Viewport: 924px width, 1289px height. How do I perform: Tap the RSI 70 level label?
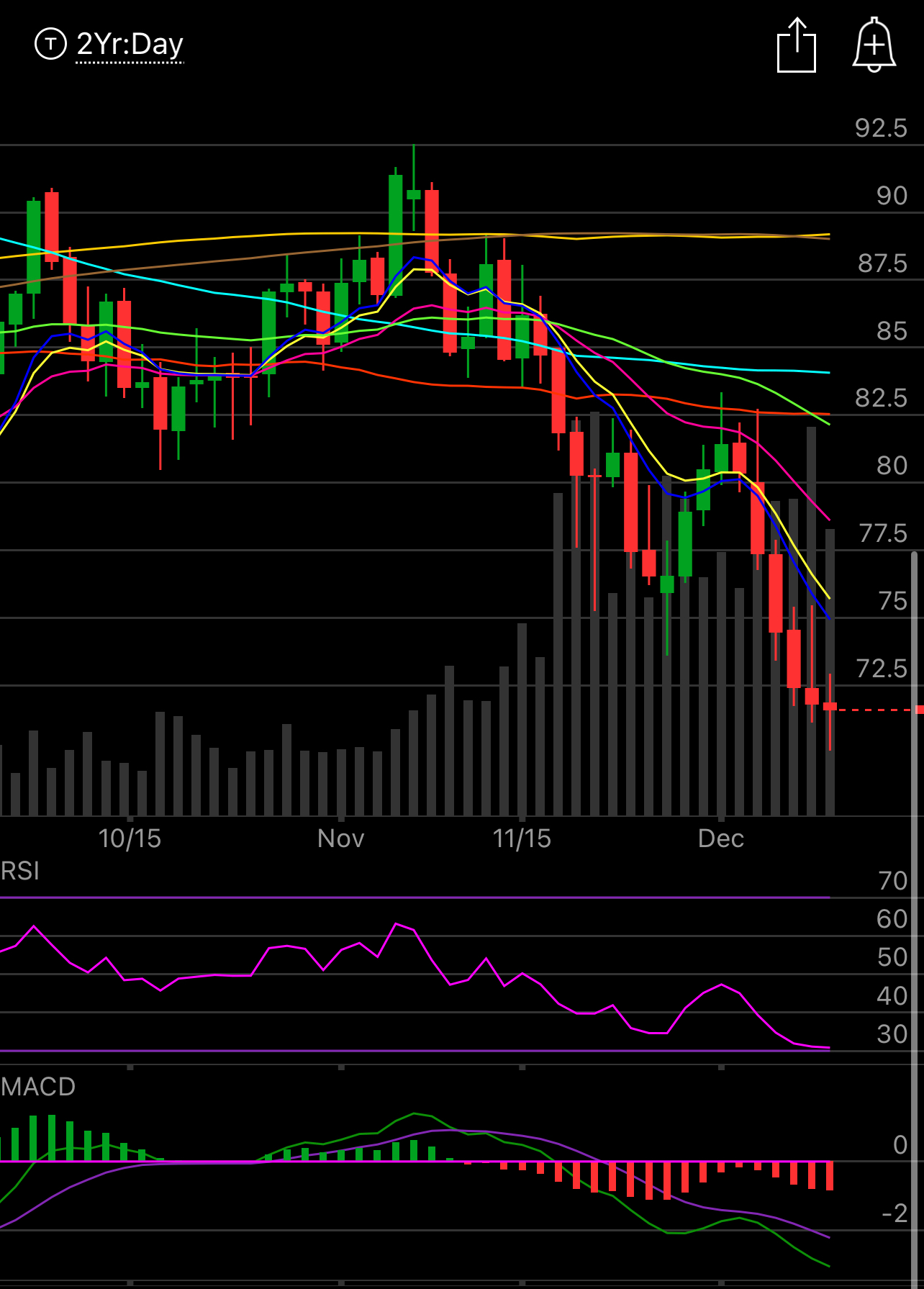click(893, 881)
